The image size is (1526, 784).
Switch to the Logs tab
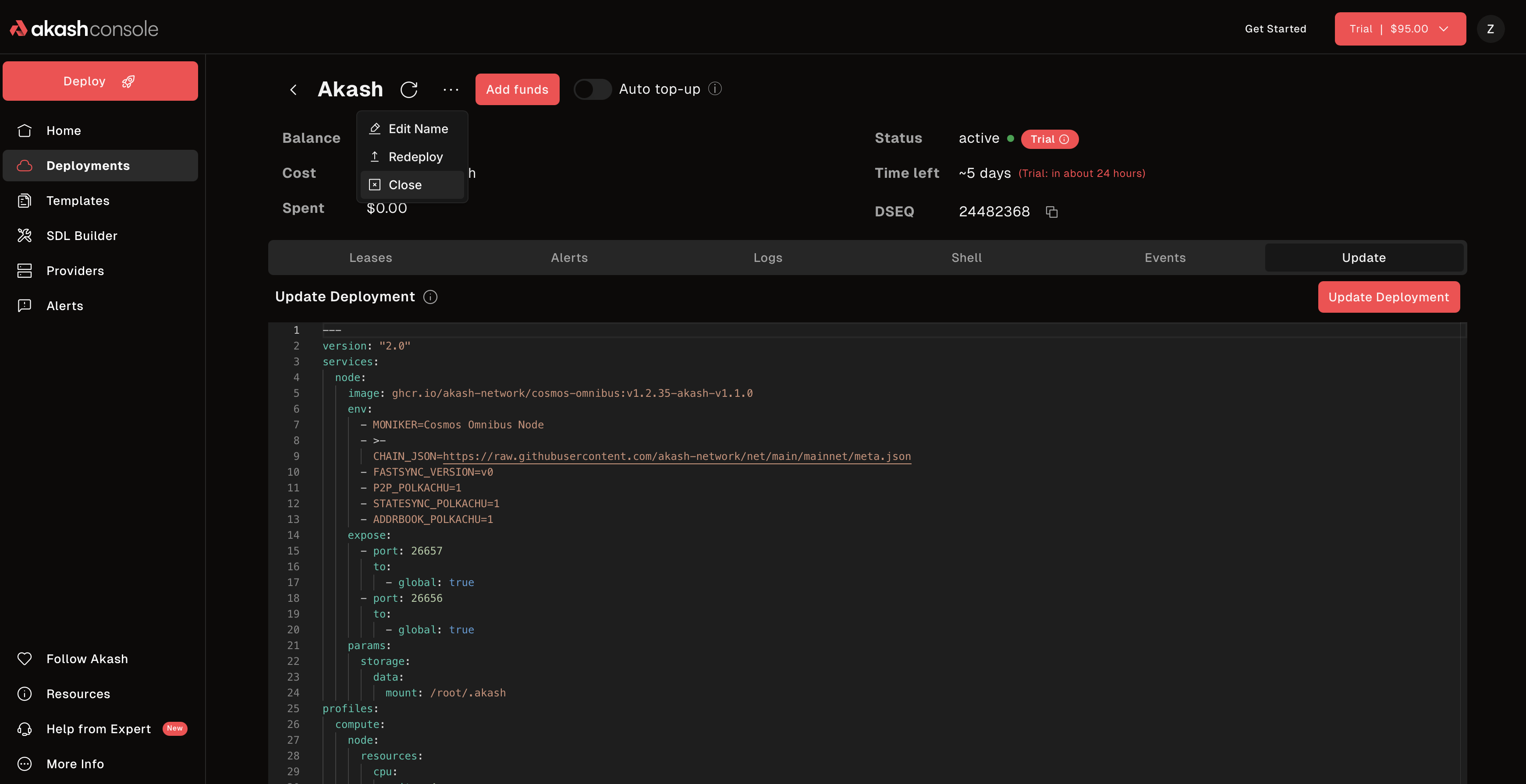768,258
